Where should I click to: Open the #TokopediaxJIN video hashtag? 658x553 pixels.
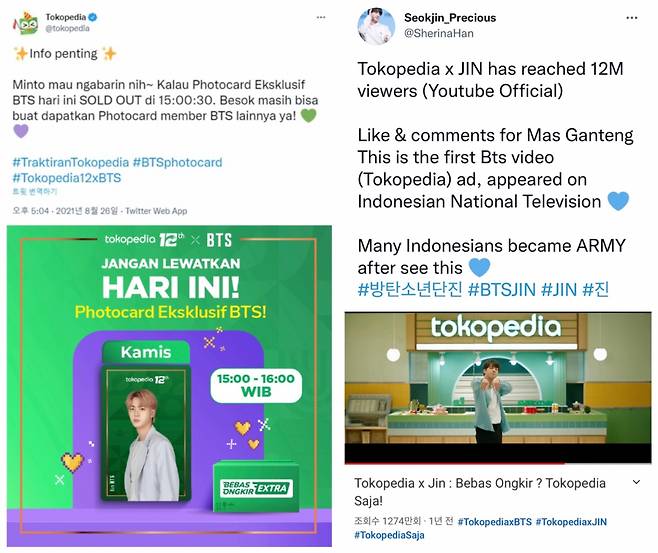pos(571,522)
